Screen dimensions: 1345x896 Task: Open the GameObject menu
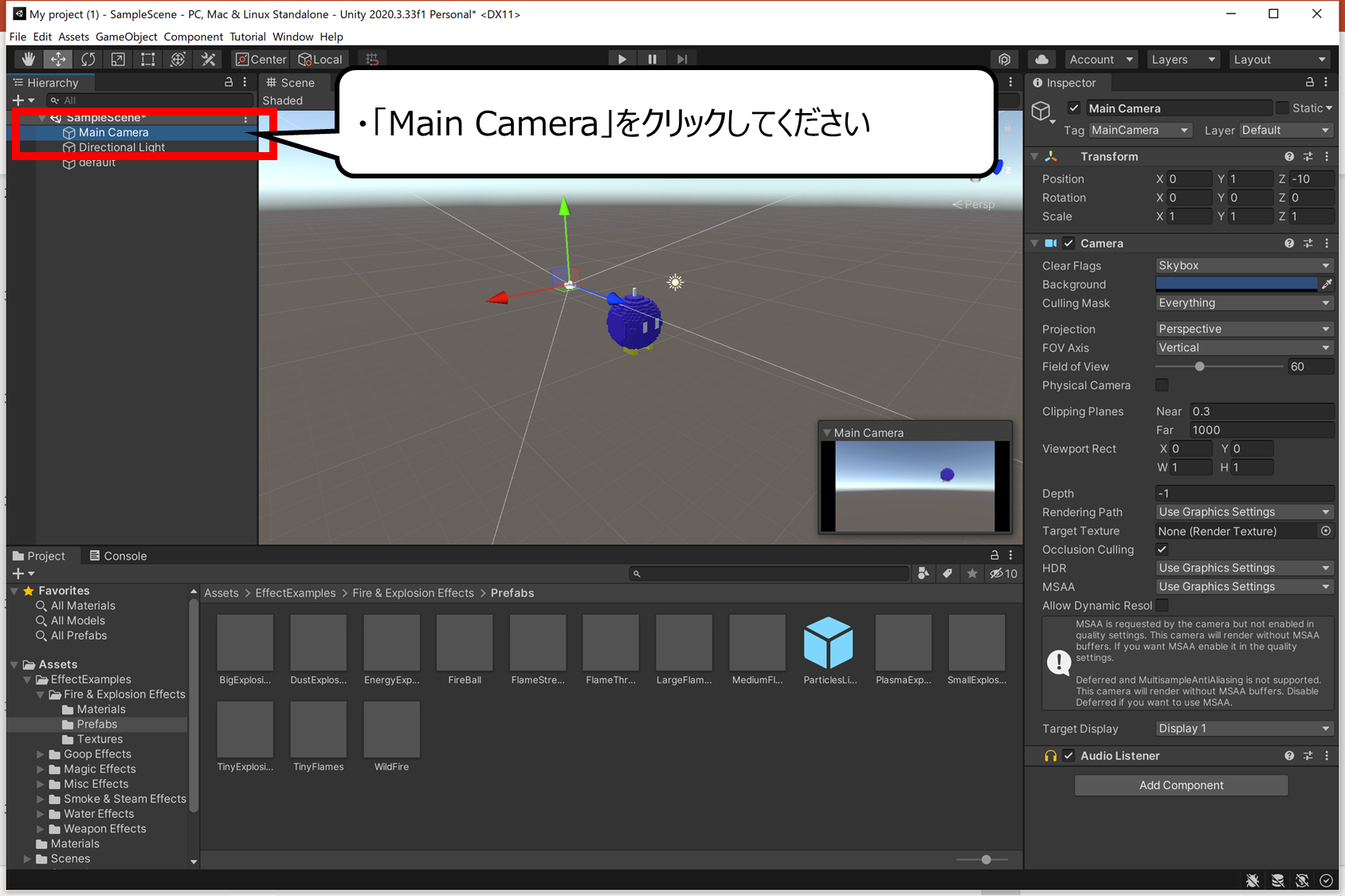point(127,37)
